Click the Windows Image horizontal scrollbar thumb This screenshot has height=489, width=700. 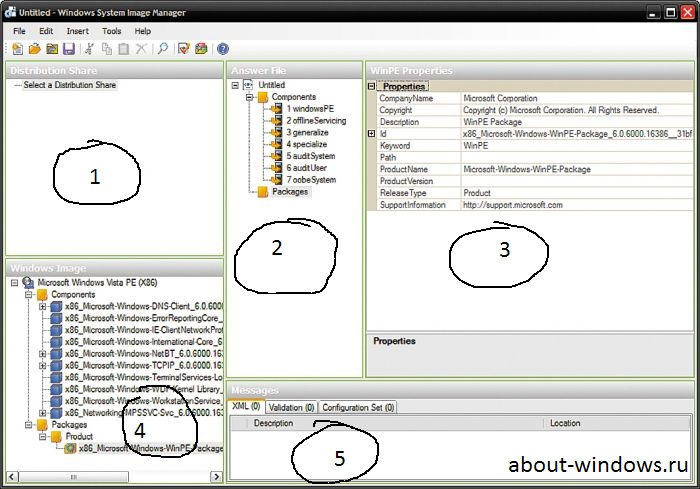(x=74, y=477)
